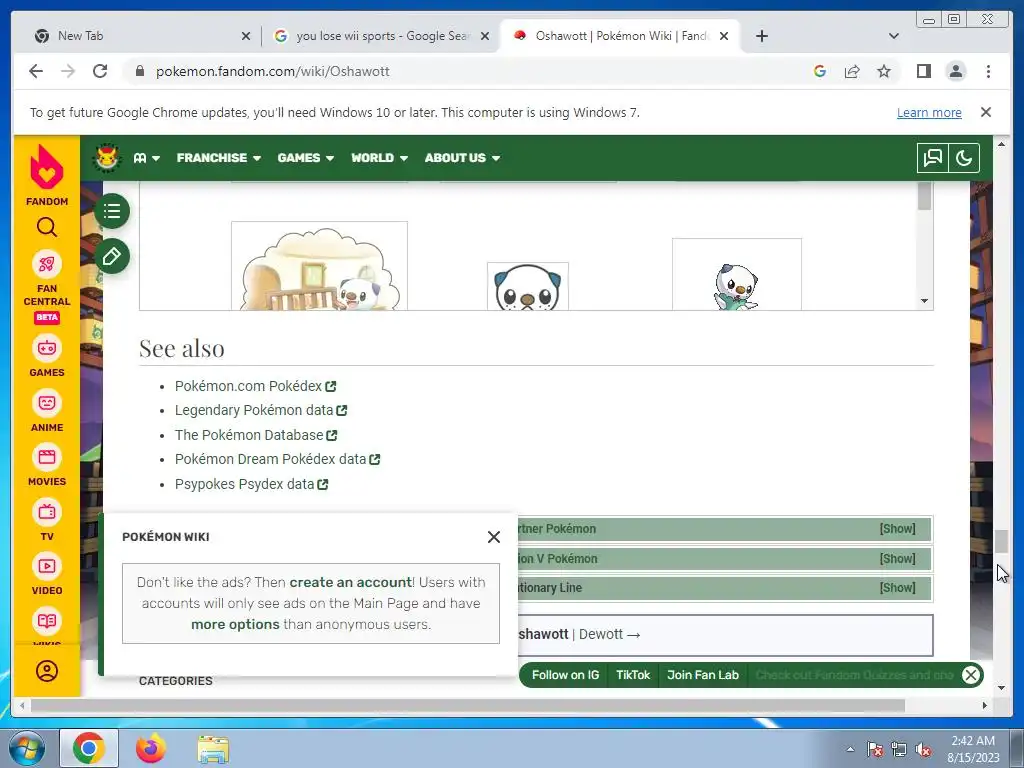The image size is (1024, 768).
Task: Click the TikTok button
Action: pos(633,675)
